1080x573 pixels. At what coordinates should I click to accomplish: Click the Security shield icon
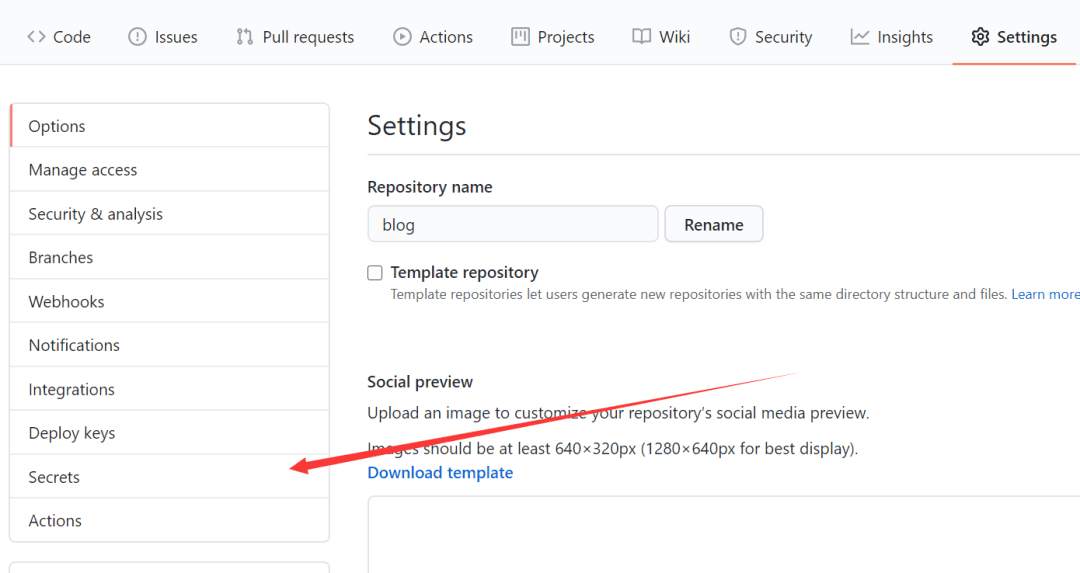738,37
